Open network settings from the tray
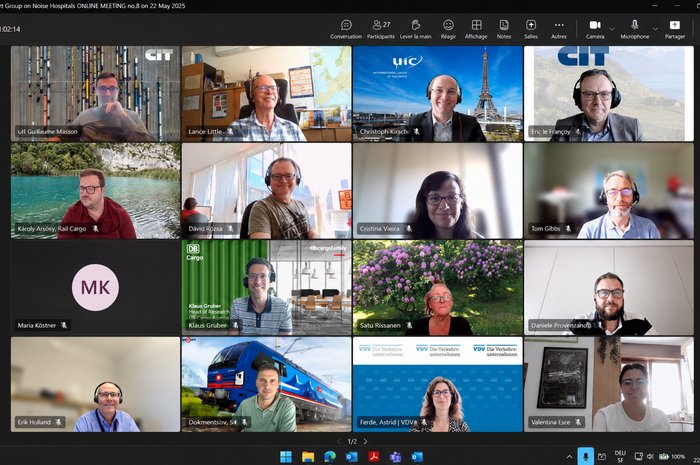The image size is (700, 465). click(x=639, y=457)
